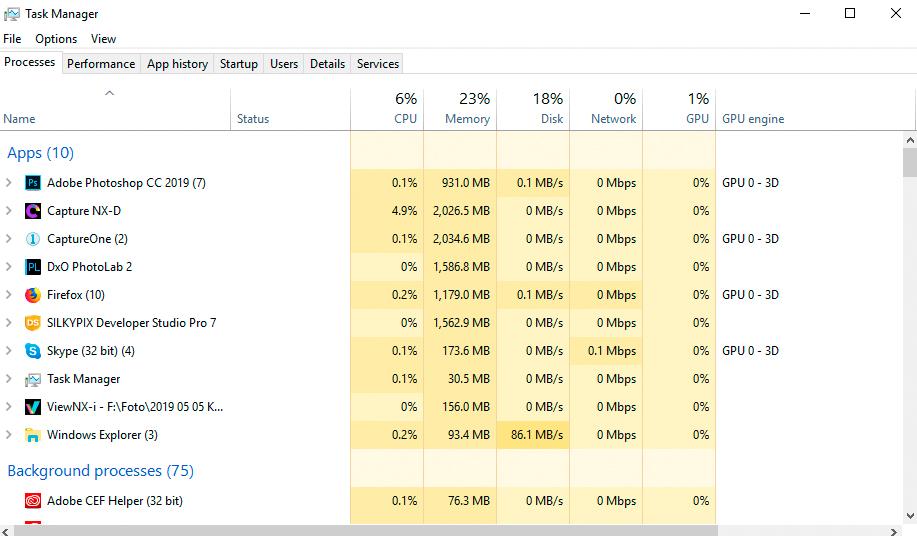Screen dimensions: 917x536
Task: Sort processes by CPU column
Action: 387,109
